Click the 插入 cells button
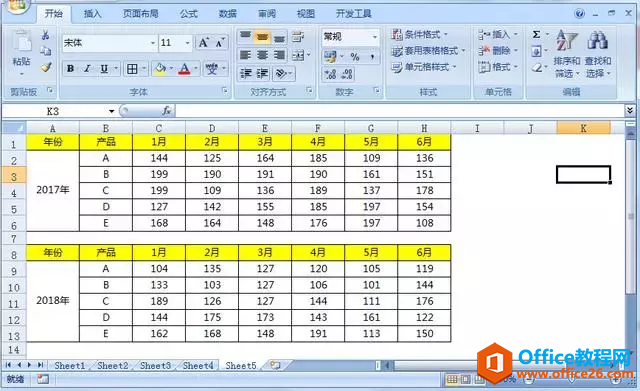Image resolution: width=640 pixels, height=391 pixels. [498, 34]
